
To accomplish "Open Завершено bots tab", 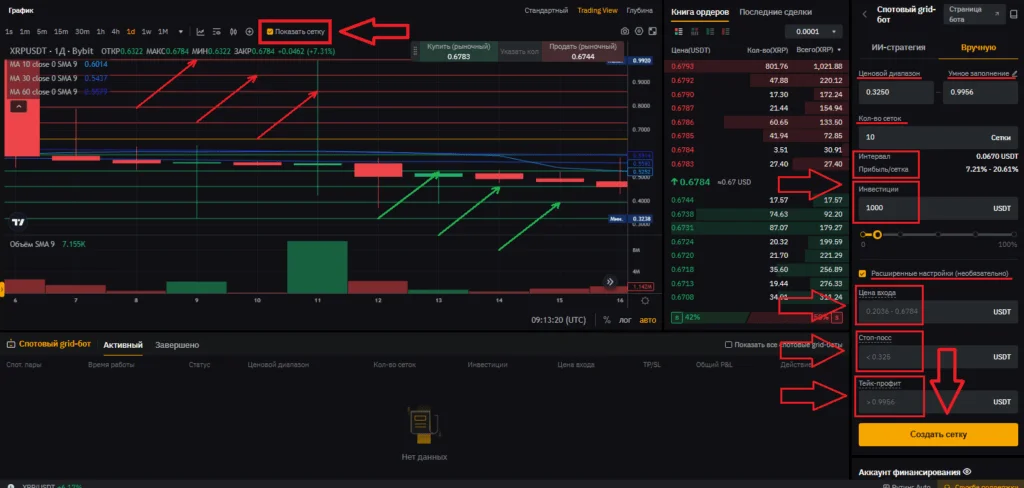I will (x=177, y=345).
